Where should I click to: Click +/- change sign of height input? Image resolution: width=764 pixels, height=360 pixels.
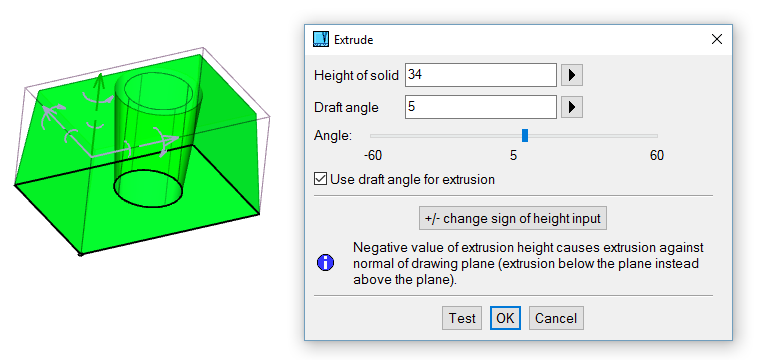[513, 218]
